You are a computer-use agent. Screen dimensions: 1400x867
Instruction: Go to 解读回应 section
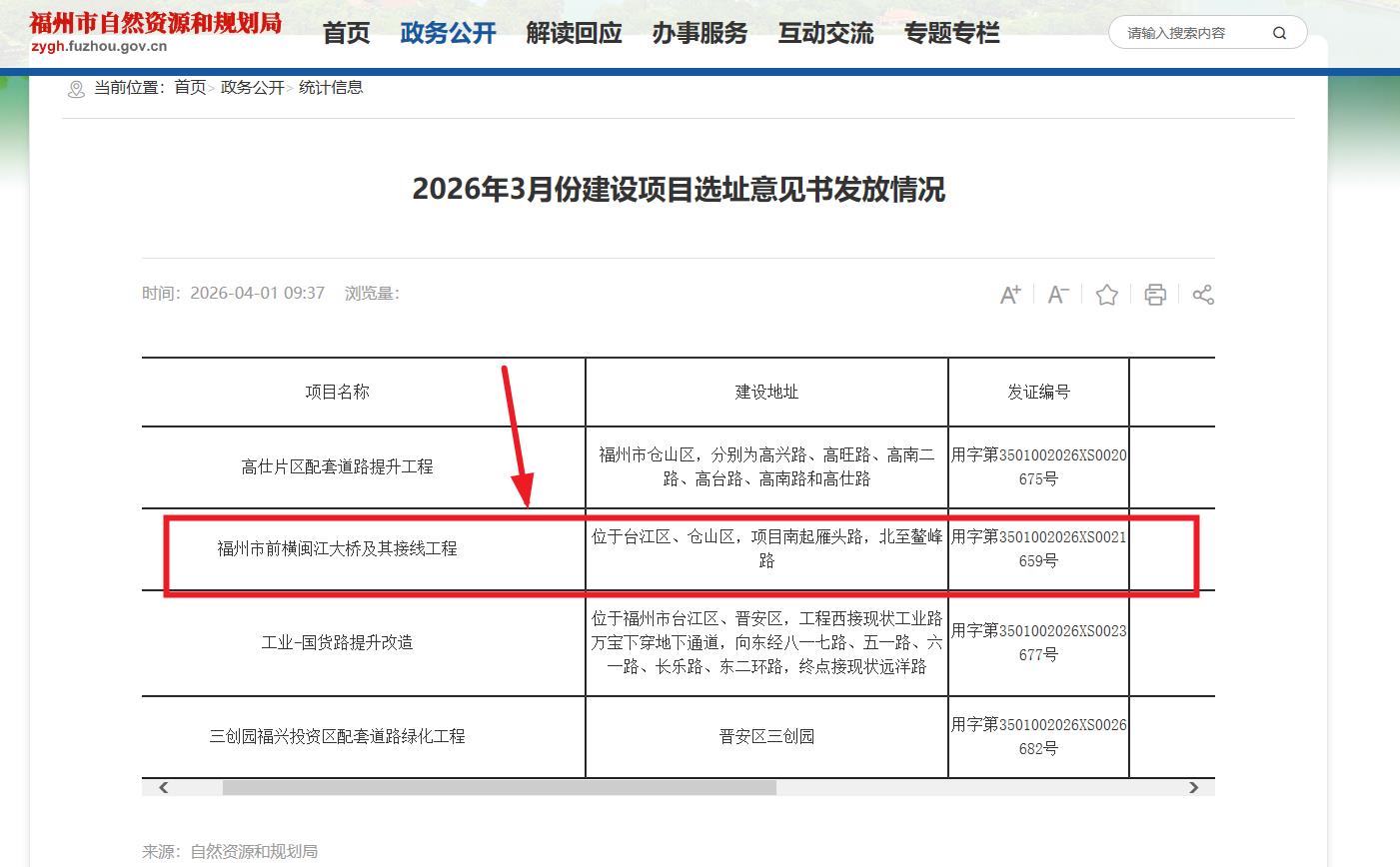tap(574, 33)
